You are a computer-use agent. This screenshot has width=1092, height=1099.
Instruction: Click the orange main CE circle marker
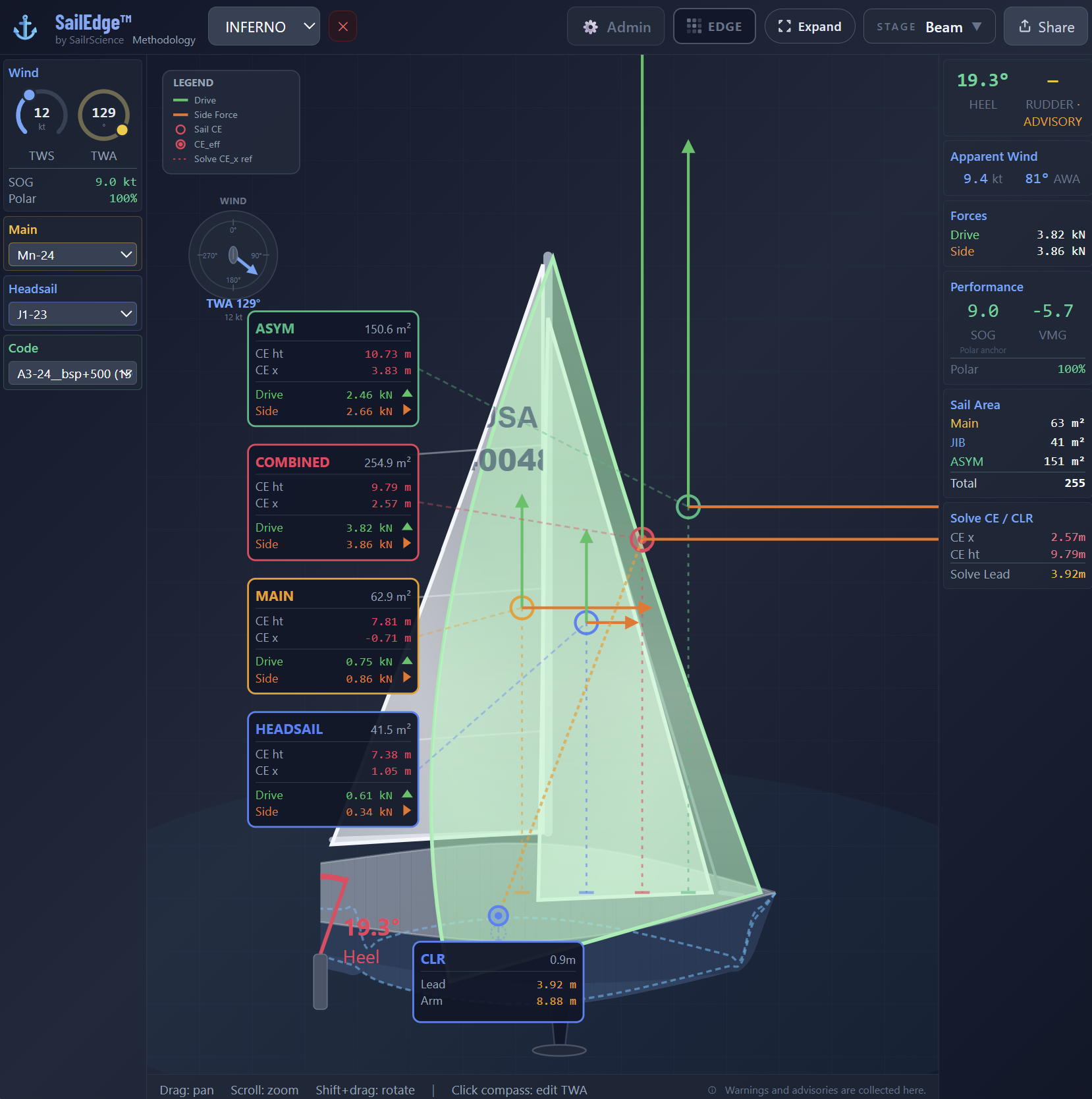pos(522,607)
